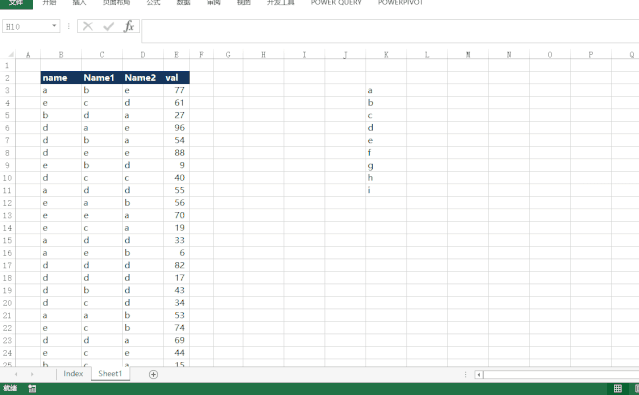Select column K header
639x395 pixels.
pos(386,55)
